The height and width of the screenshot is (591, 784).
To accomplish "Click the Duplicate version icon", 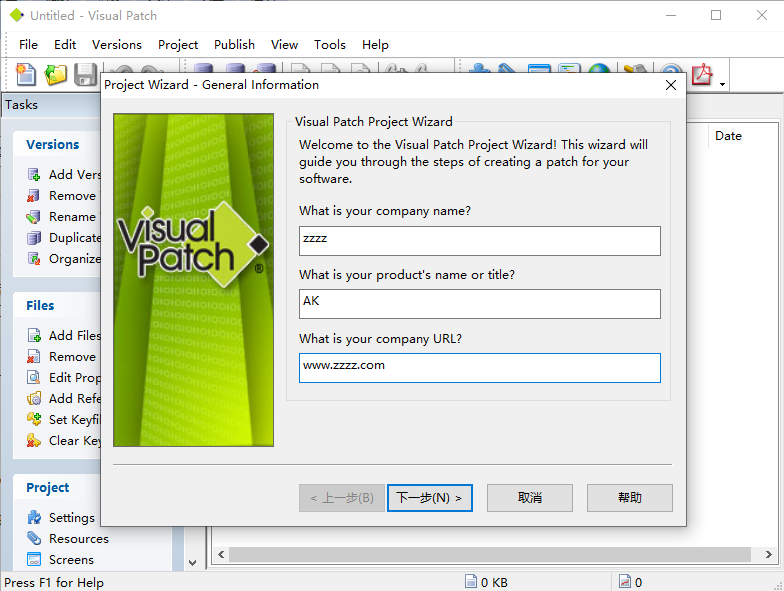I will [34, 238].
